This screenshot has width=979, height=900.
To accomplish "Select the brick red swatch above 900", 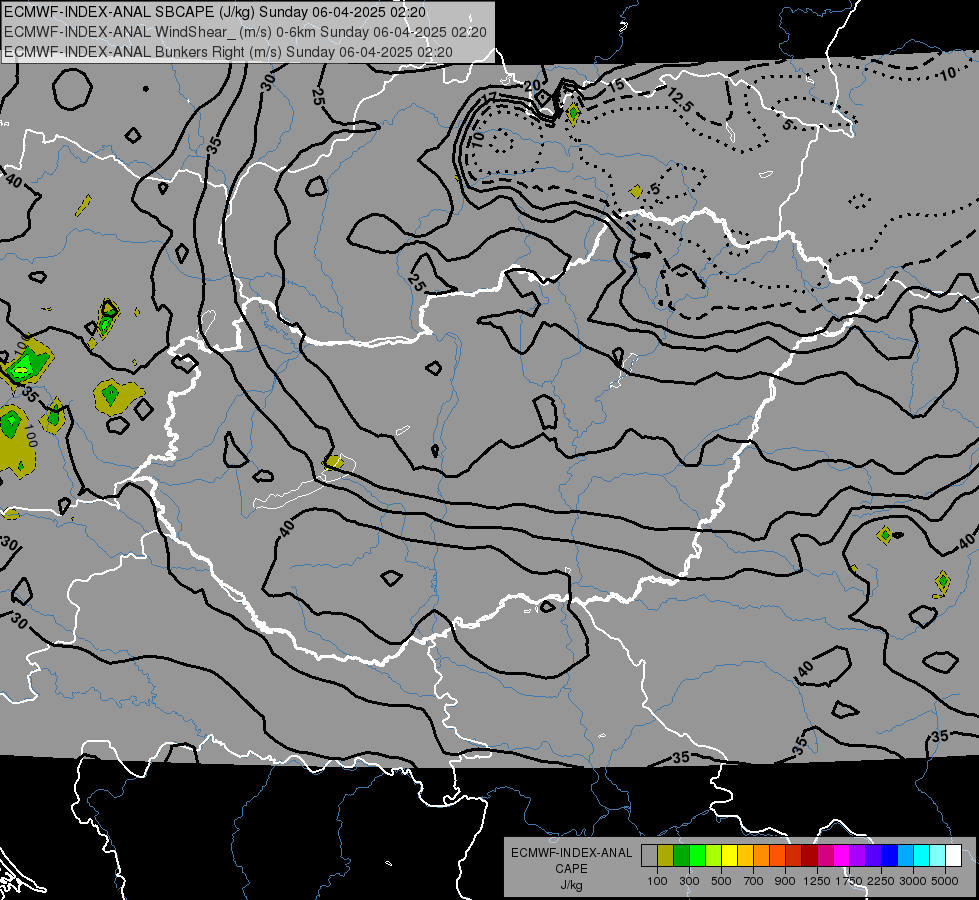I will tap(794, 855).
